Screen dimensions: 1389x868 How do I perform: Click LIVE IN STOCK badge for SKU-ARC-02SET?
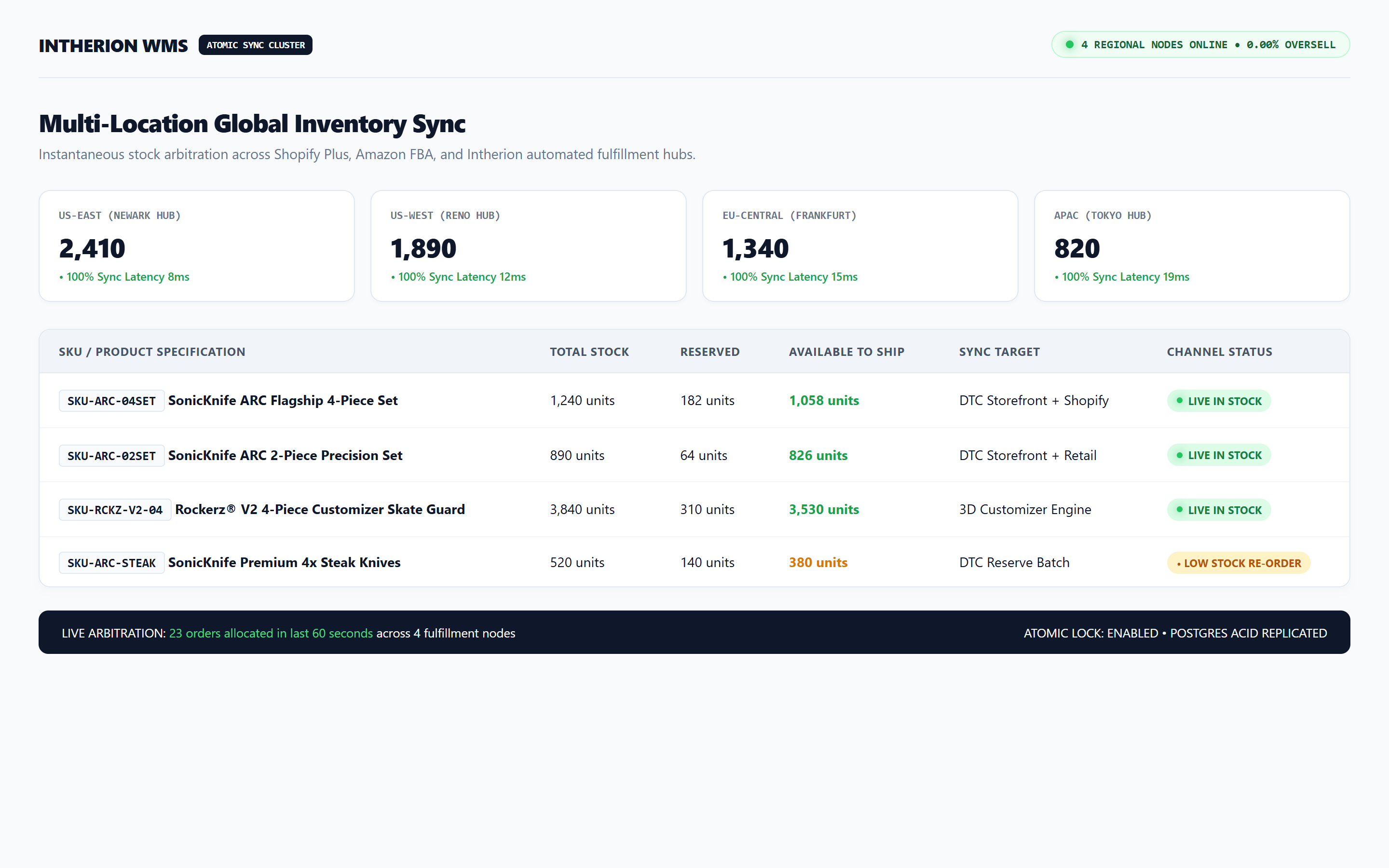pos(1219,455)
